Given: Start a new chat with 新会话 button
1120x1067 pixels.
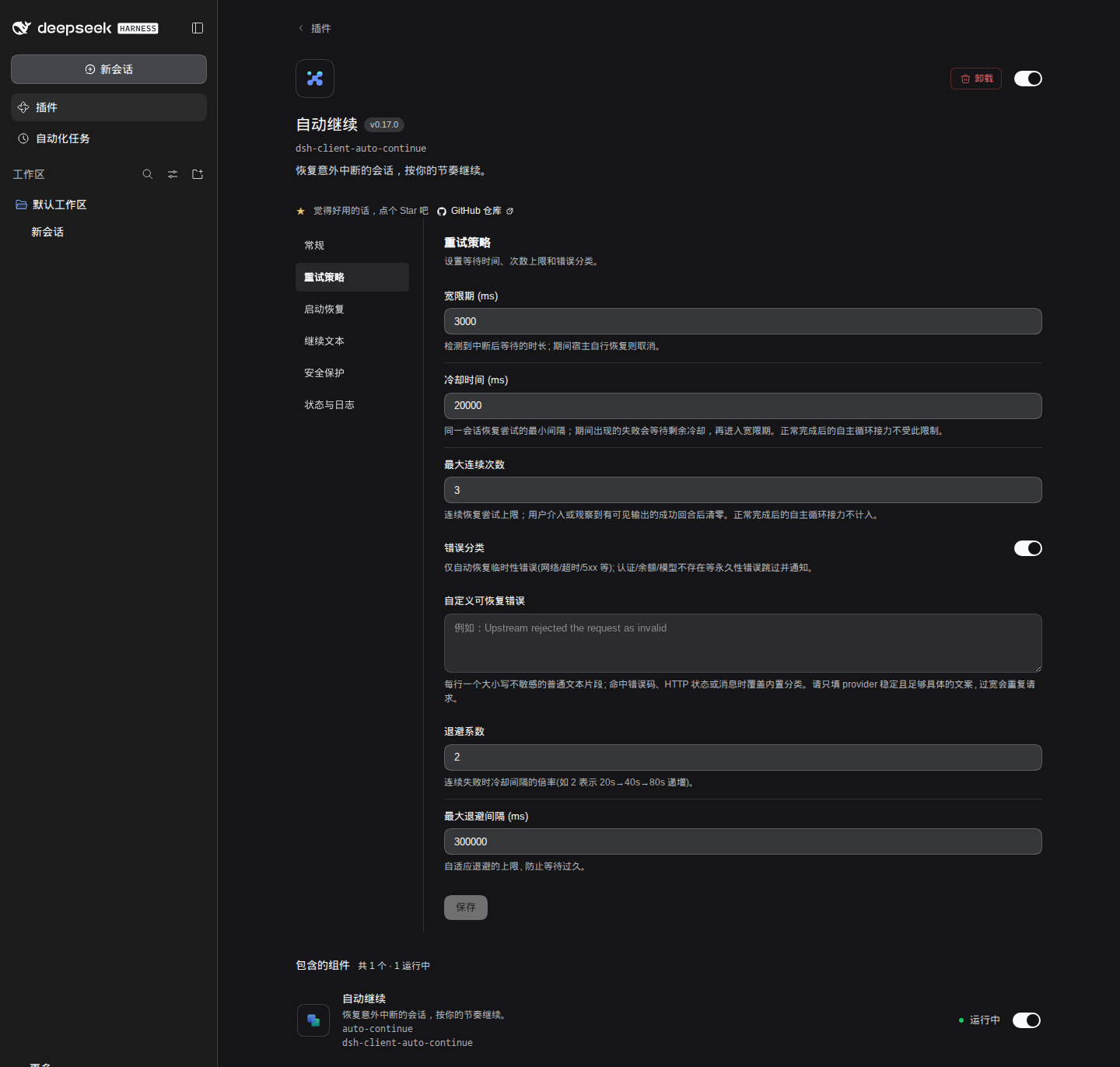Looking at the screenshot, I should [109, 69].
